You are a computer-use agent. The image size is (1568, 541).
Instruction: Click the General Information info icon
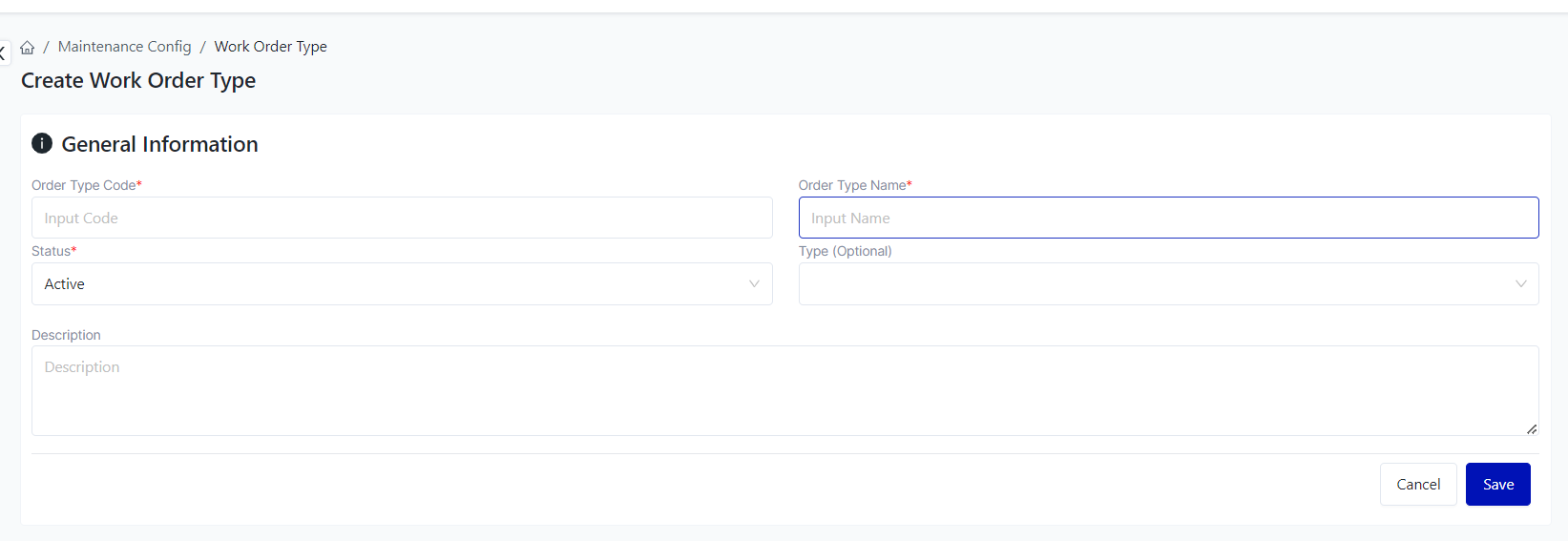42,143
